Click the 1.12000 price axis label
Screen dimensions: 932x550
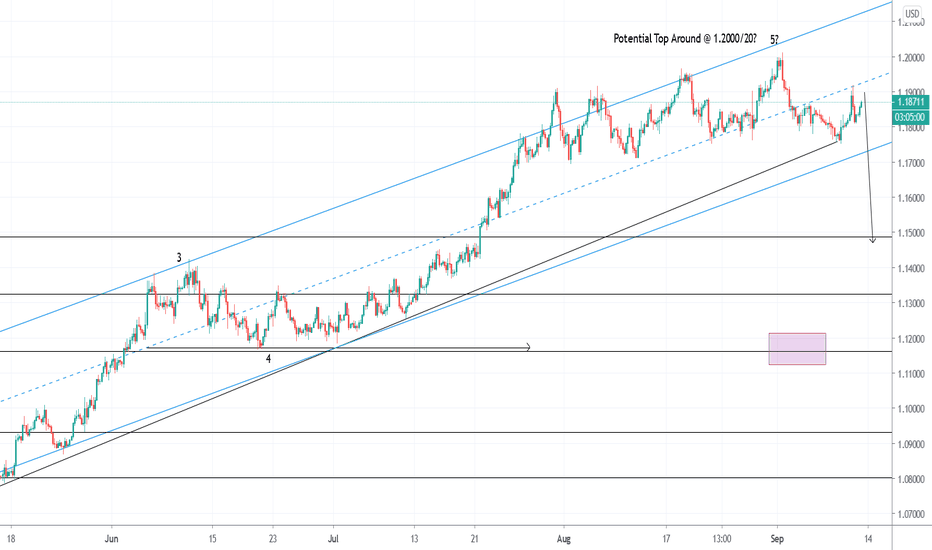coord(911,339)
